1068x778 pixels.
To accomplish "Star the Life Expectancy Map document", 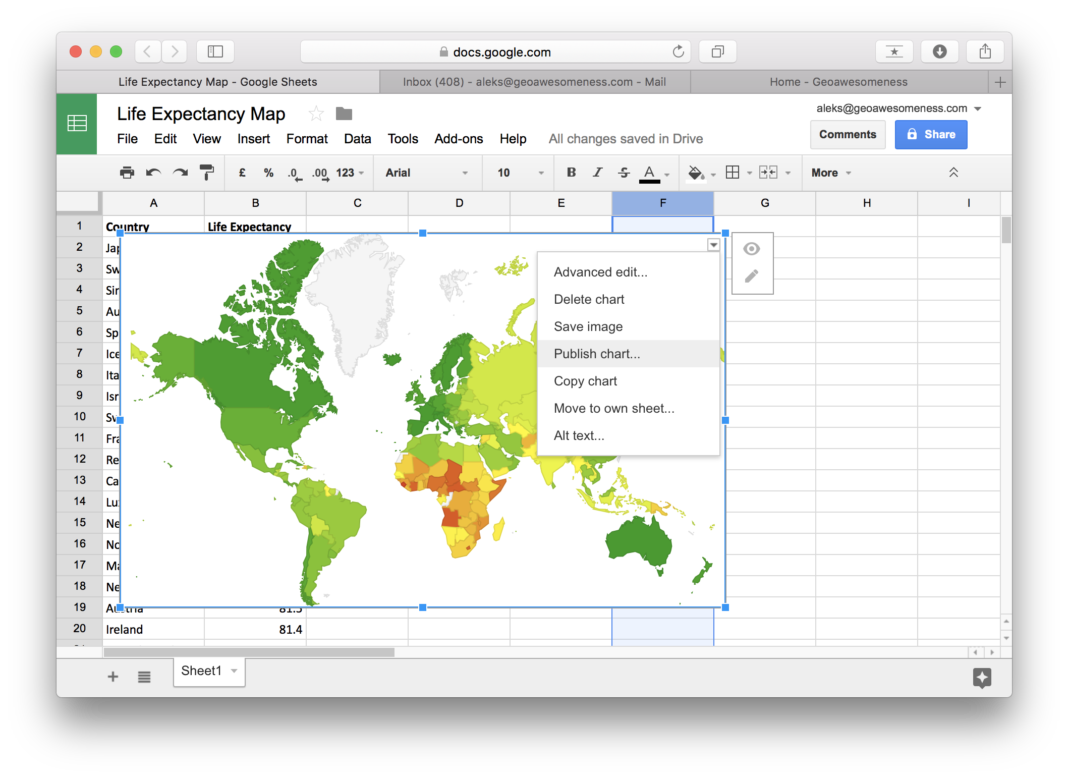I will 316,114.
